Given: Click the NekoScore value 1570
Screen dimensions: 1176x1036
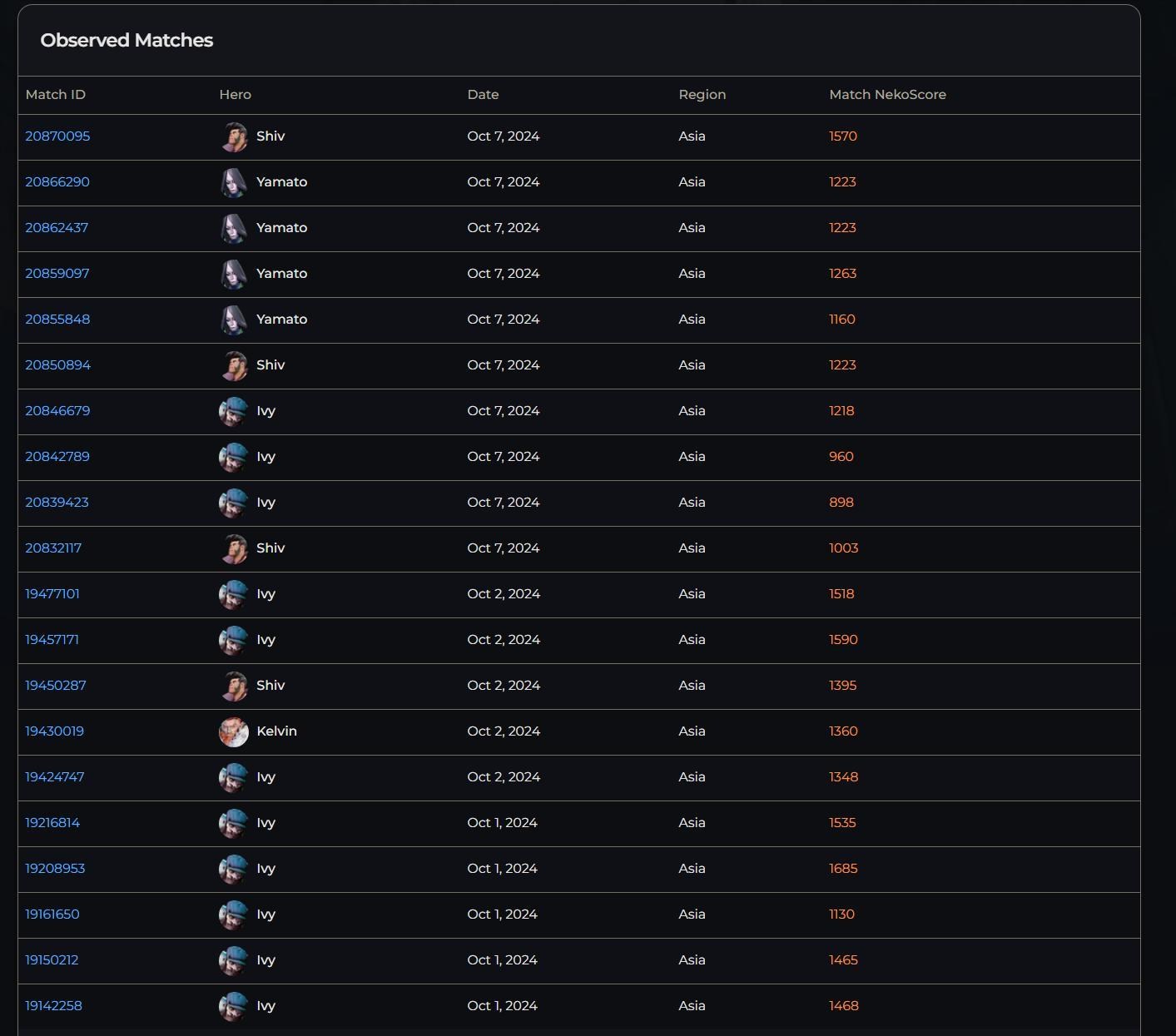Looking at the screenshot, I should click(x=843, y=136).
